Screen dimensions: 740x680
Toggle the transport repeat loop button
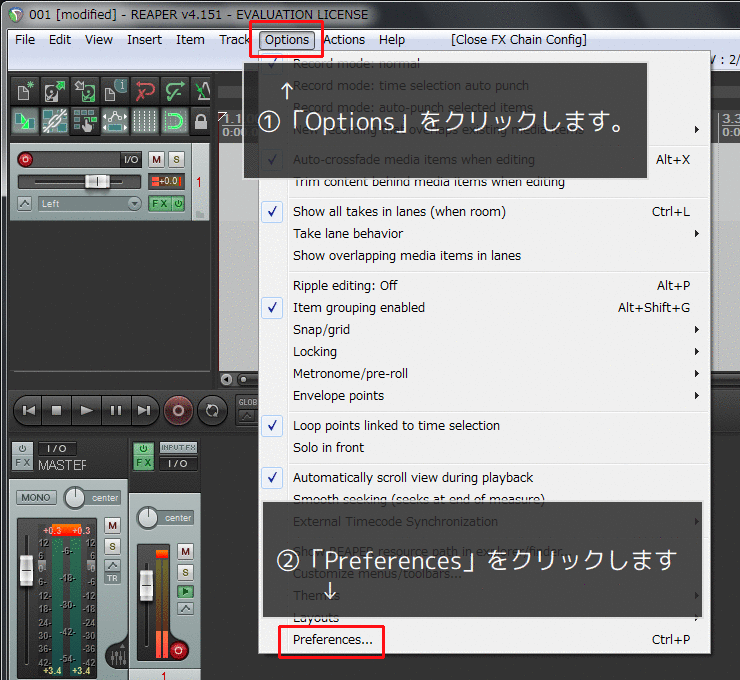pyautogui.click(x=212, y=410)
